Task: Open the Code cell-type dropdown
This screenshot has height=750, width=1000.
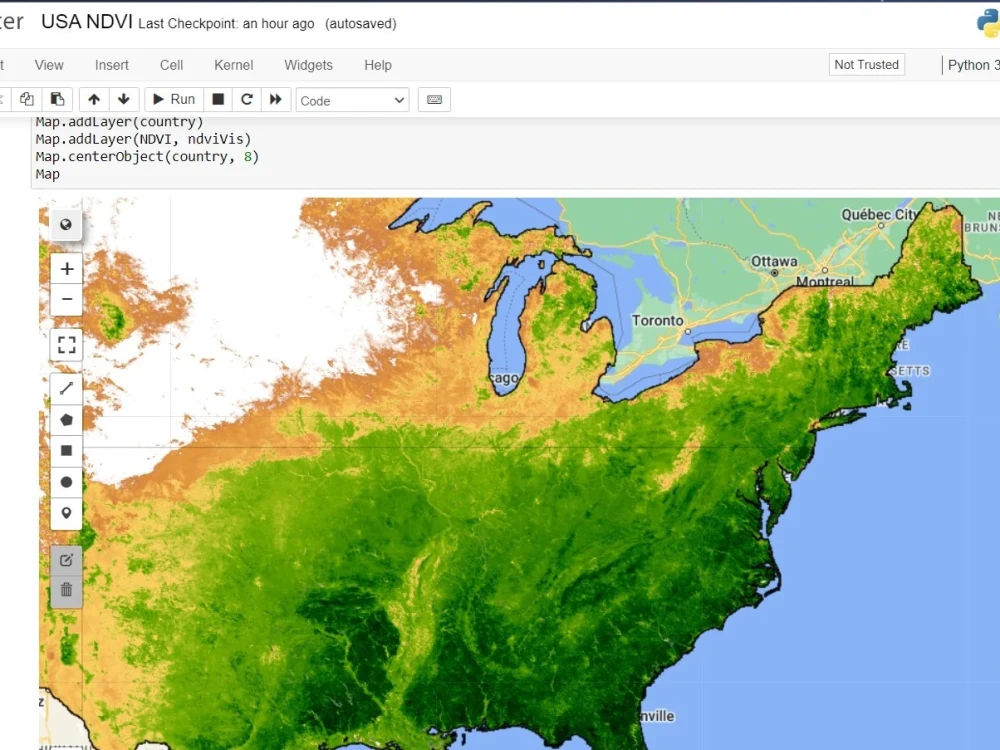Action: pyautogui.click(x=352, y=100)
